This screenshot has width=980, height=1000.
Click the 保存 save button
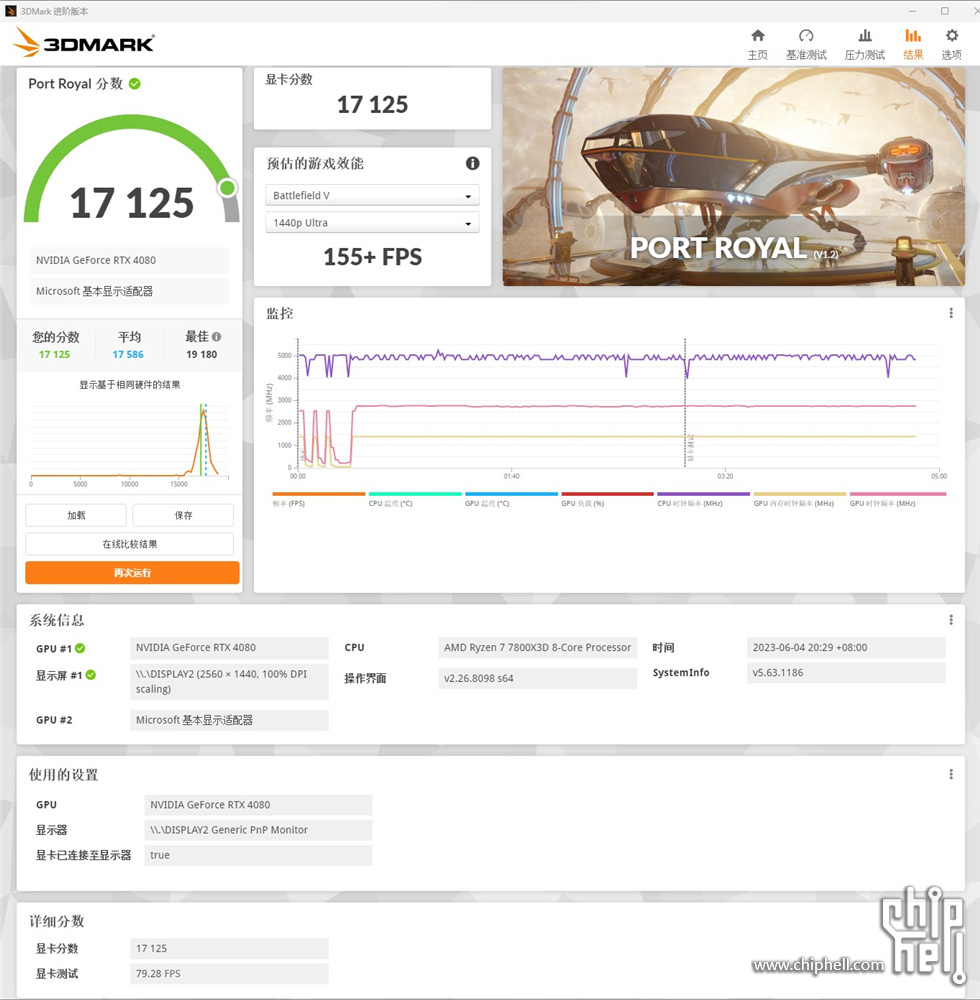pos(183,515)
